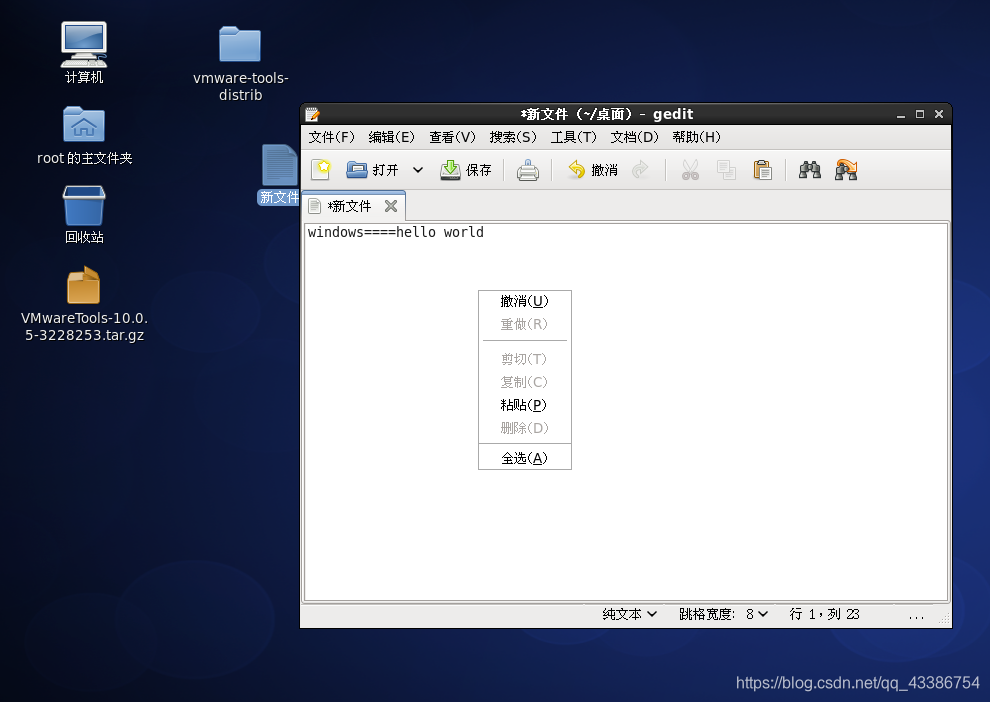Open the 帮助(H) menu
Screen dimensions: 990x702
[x=696, y=137]
